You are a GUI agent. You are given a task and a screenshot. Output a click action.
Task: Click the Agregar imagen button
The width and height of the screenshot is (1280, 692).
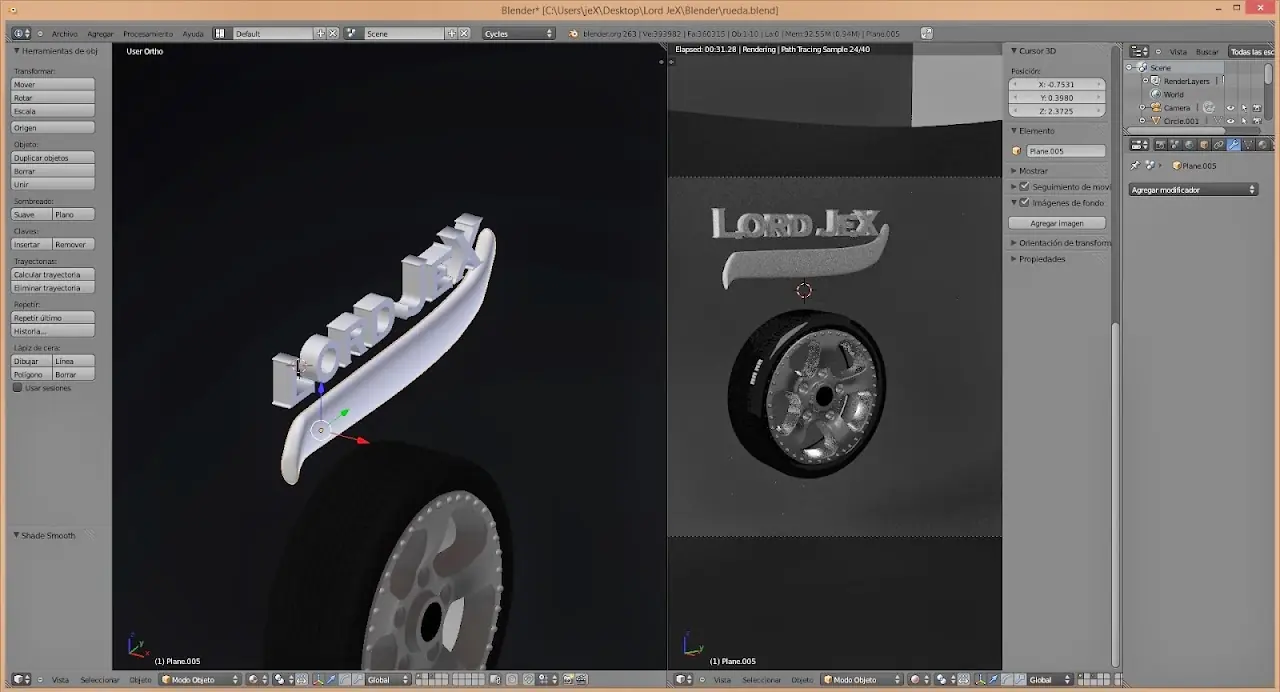[1057, 223]
